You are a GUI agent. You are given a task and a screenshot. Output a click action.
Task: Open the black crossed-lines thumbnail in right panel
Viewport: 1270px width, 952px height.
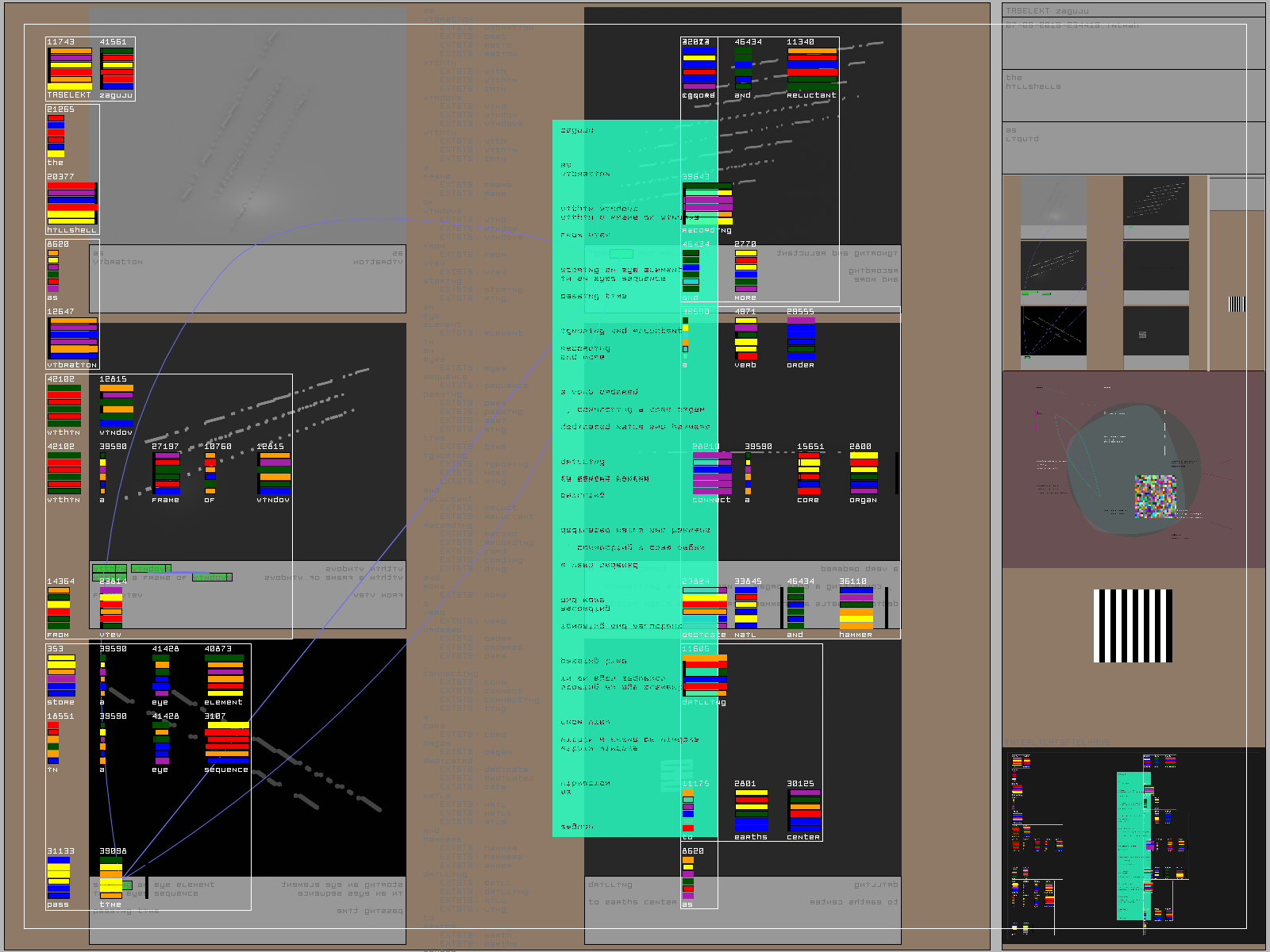(1053, 331)
